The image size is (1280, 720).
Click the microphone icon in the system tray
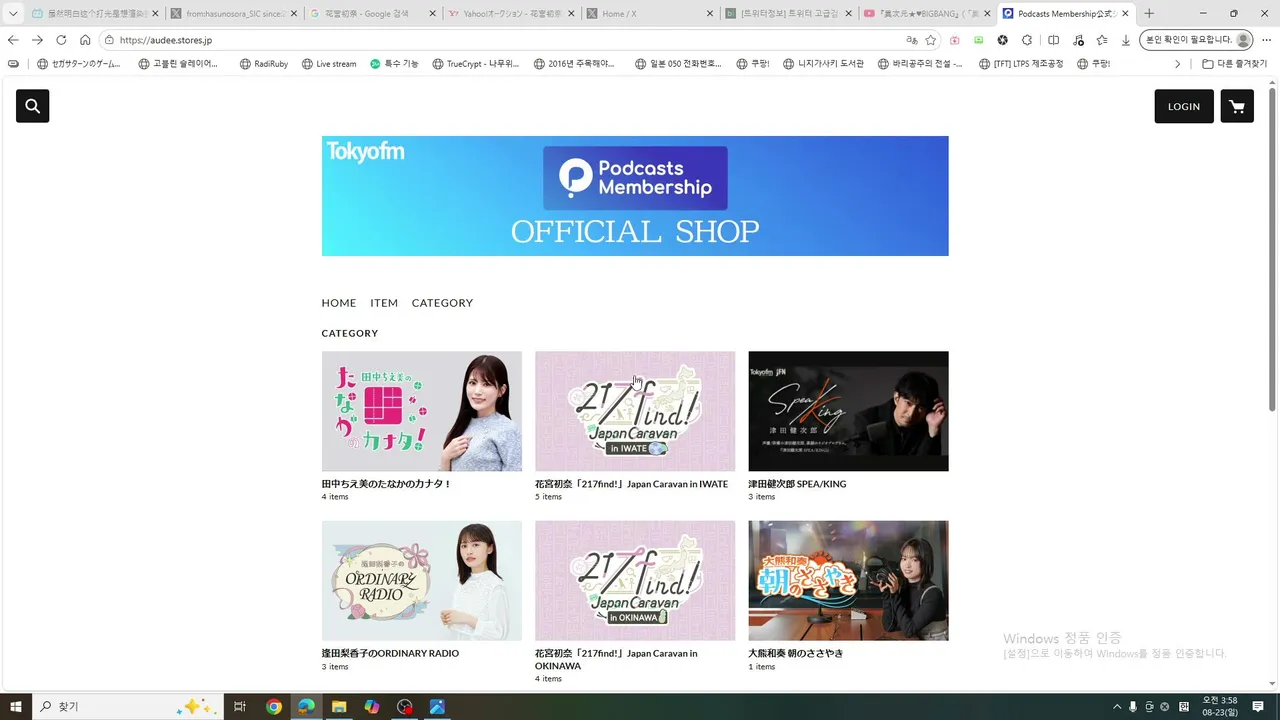(1133, 707)
